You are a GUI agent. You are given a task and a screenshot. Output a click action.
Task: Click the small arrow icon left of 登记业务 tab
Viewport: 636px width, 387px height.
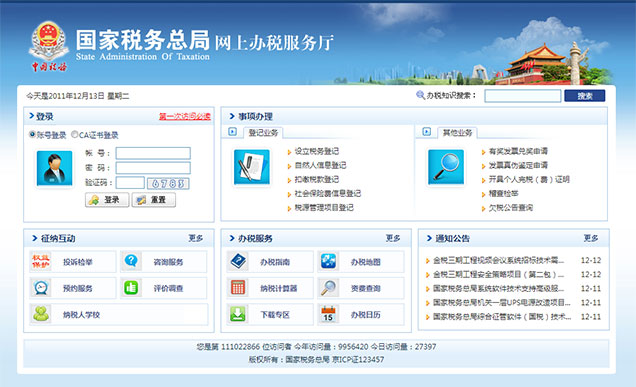point(232,132)
